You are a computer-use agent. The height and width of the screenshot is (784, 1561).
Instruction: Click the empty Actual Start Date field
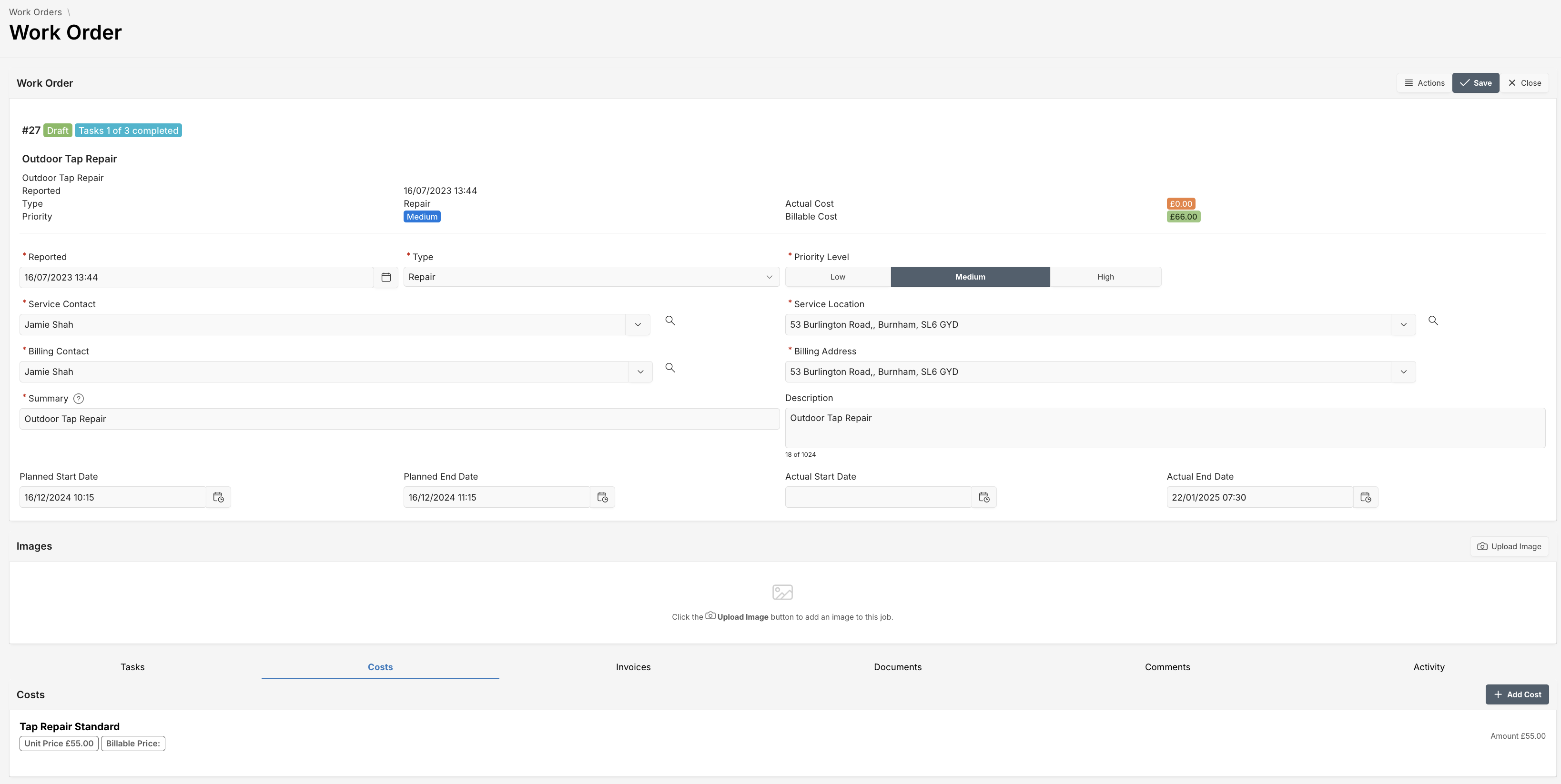coord(879,497)
